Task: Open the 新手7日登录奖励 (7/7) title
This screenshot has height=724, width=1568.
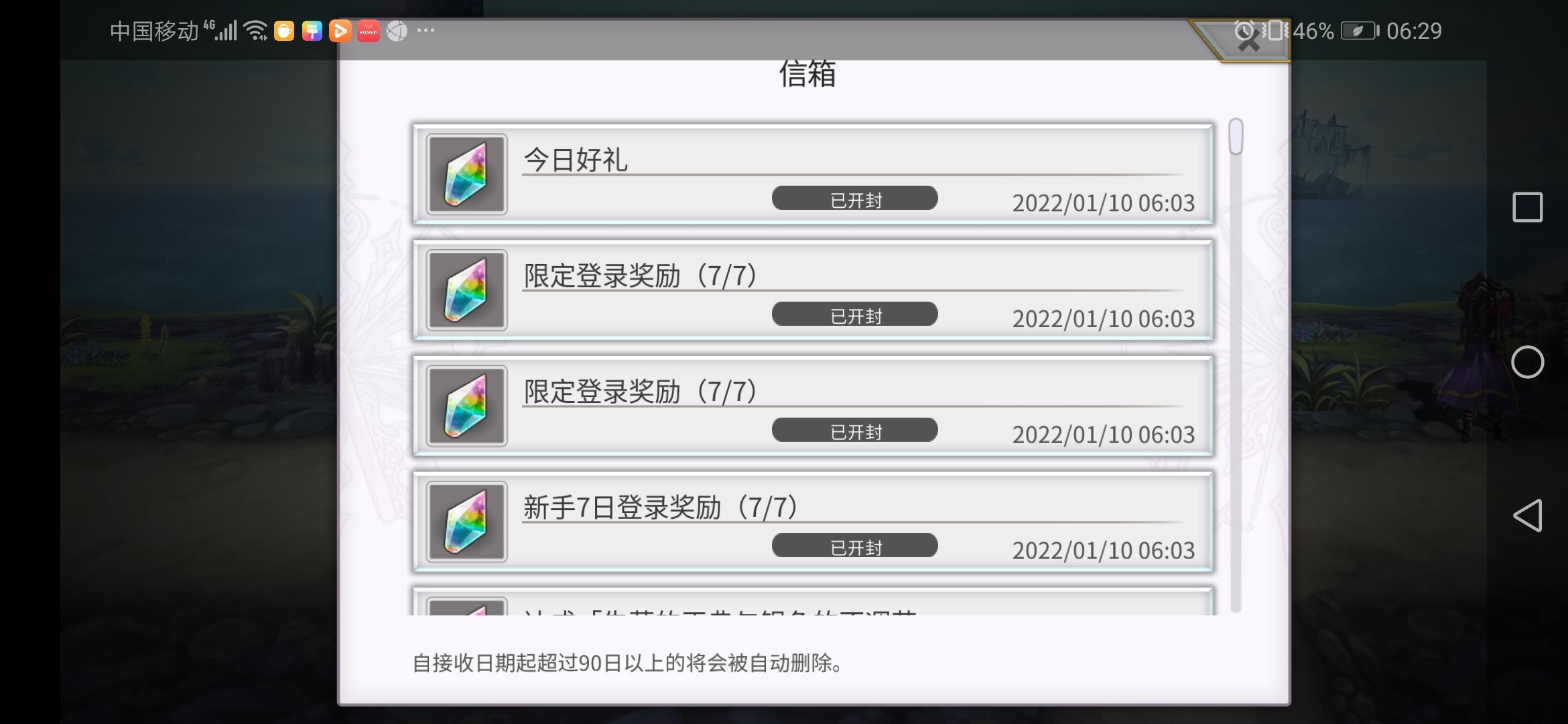Action: click(x=660, y=507)
